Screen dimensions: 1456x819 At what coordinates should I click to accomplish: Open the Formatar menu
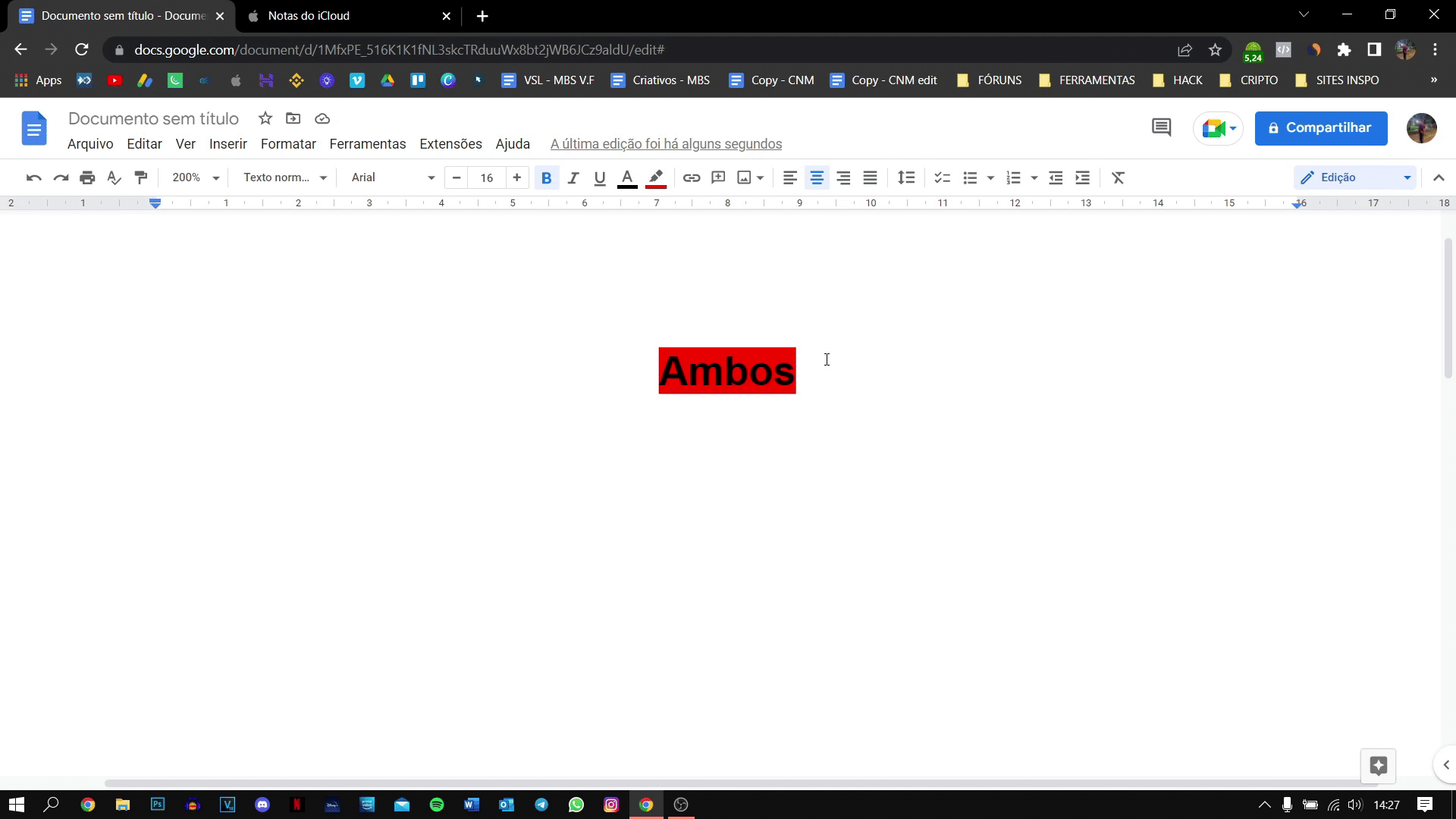288,144
